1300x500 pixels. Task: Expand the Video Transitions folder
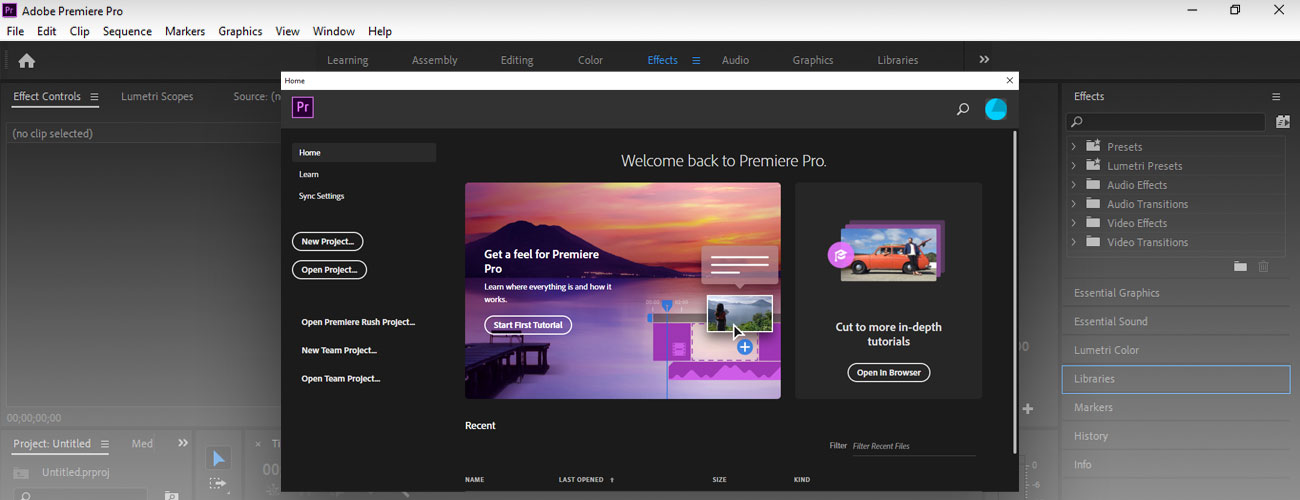click(1074, 242)
